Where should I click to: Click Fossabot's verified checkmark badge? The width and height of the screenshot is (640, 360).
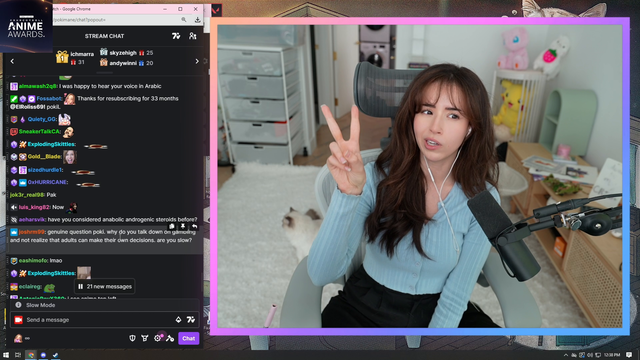[31, 98]
